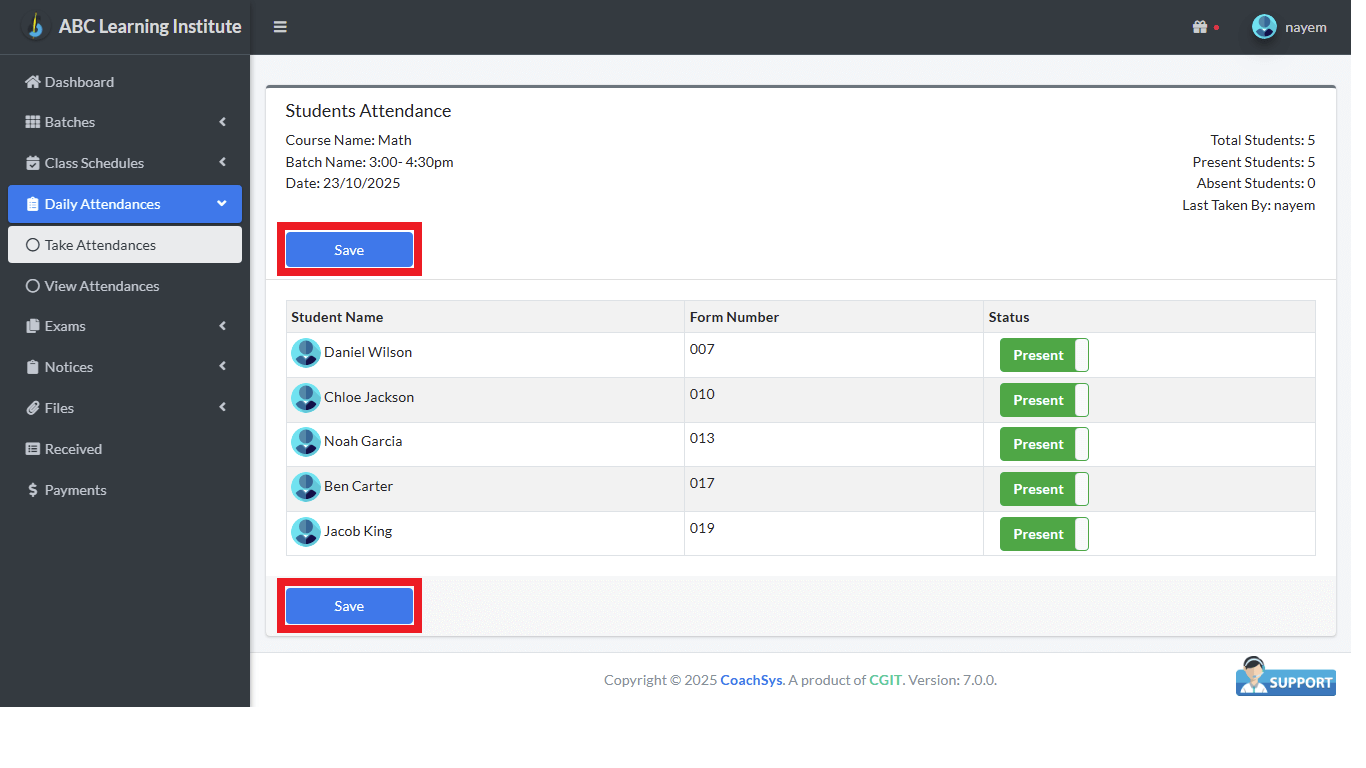
Task: Click the Dashboard home icon
Action: click(33, 82)
